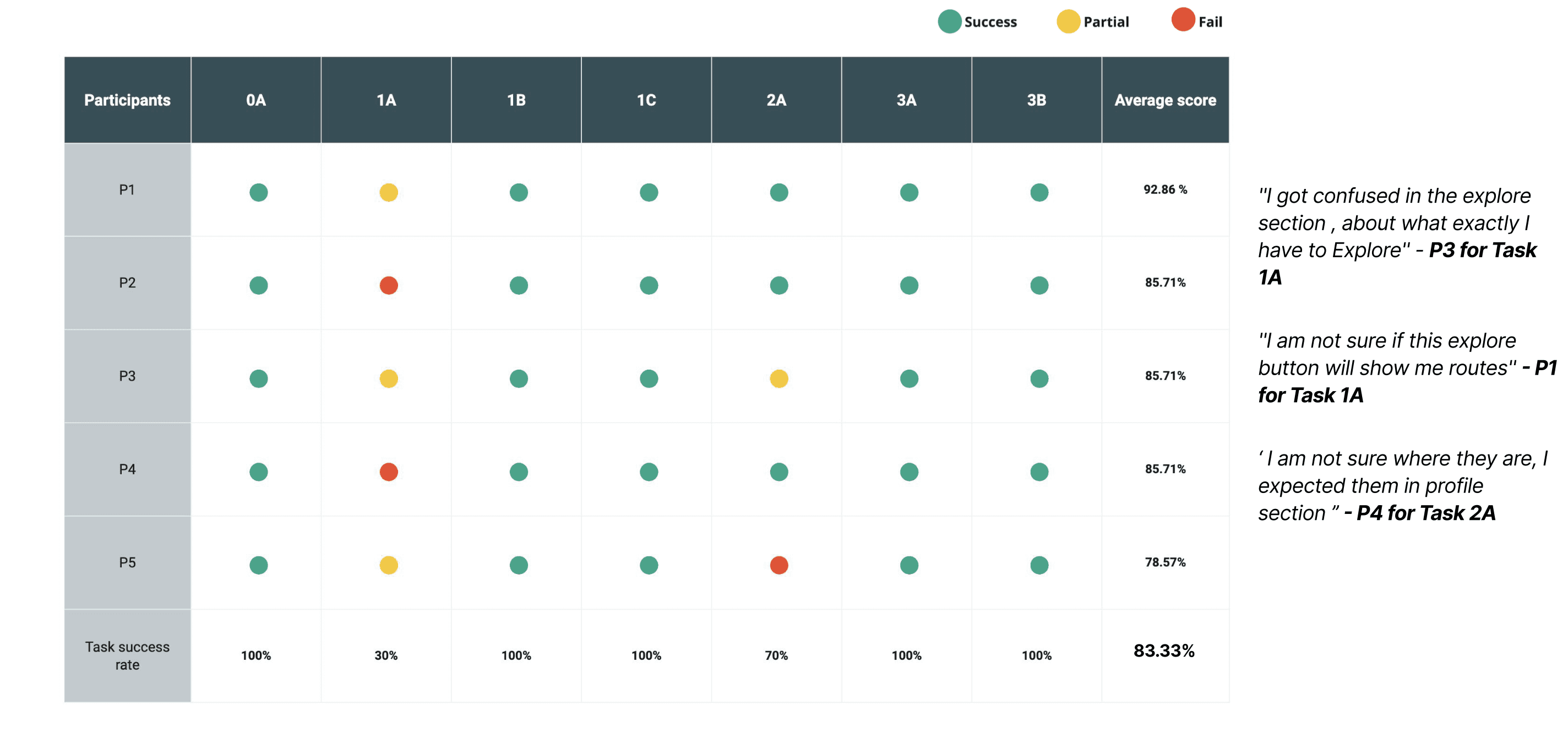Click the 3A column header
Image resolution: width=1568 pixels, height=737 pixels.
pos(906,100)
